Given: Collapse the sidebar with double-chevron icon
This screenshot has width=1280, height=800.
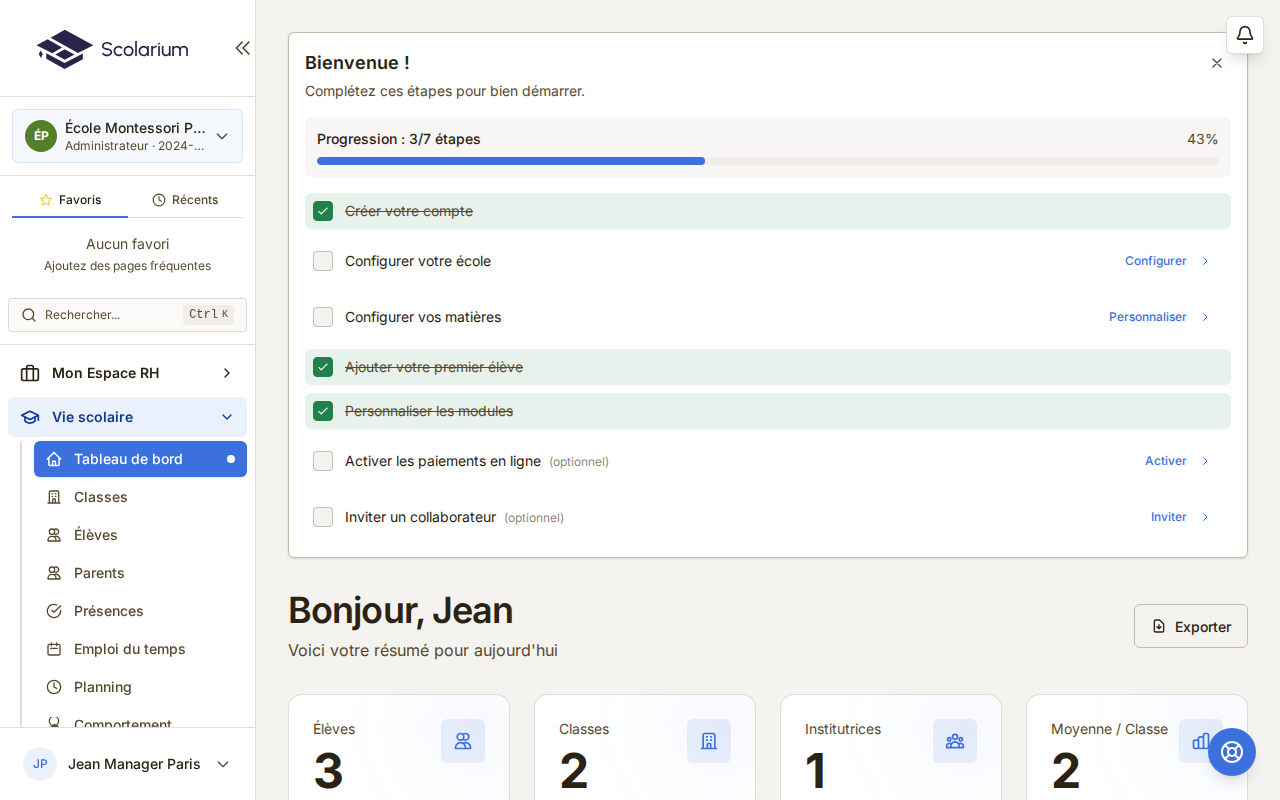Looking at the screenshot, I should pos(242,48).
